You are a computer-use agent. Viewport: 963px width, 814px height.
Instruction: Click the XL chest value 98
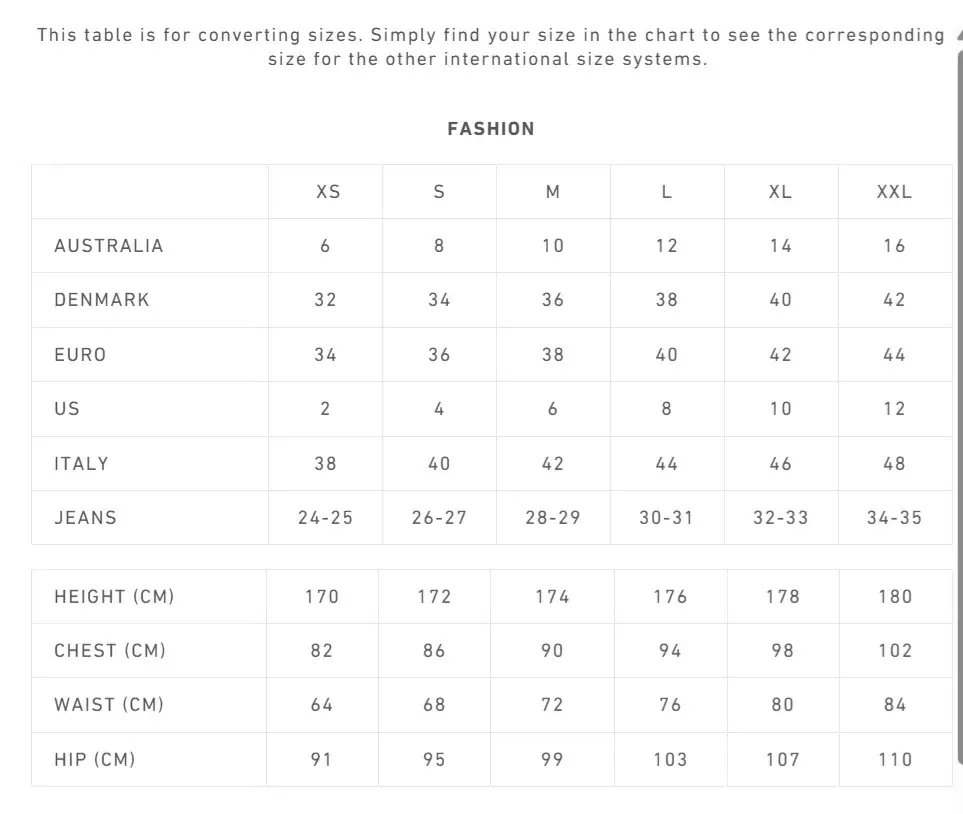[x=782, y=651]
